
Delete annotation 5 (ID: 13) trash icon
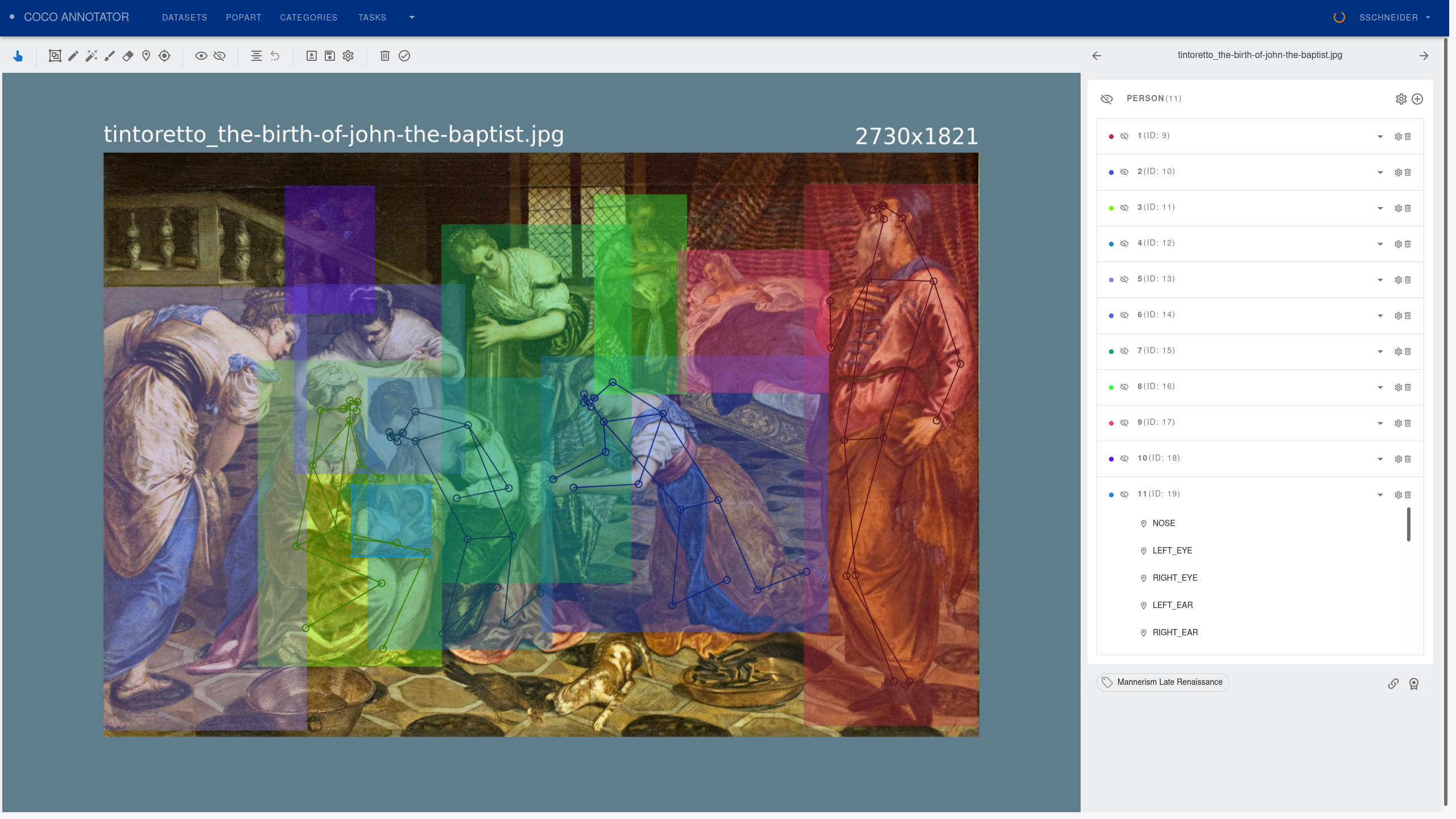coord(1408,280)
